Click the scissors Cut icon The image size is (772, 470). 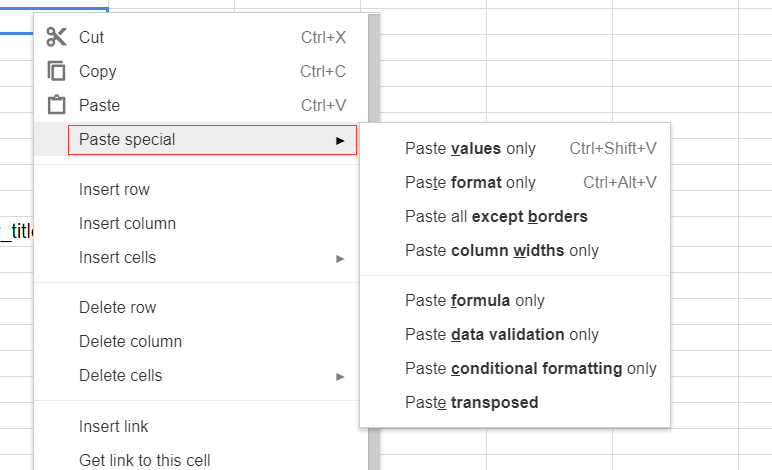point(56,38)
